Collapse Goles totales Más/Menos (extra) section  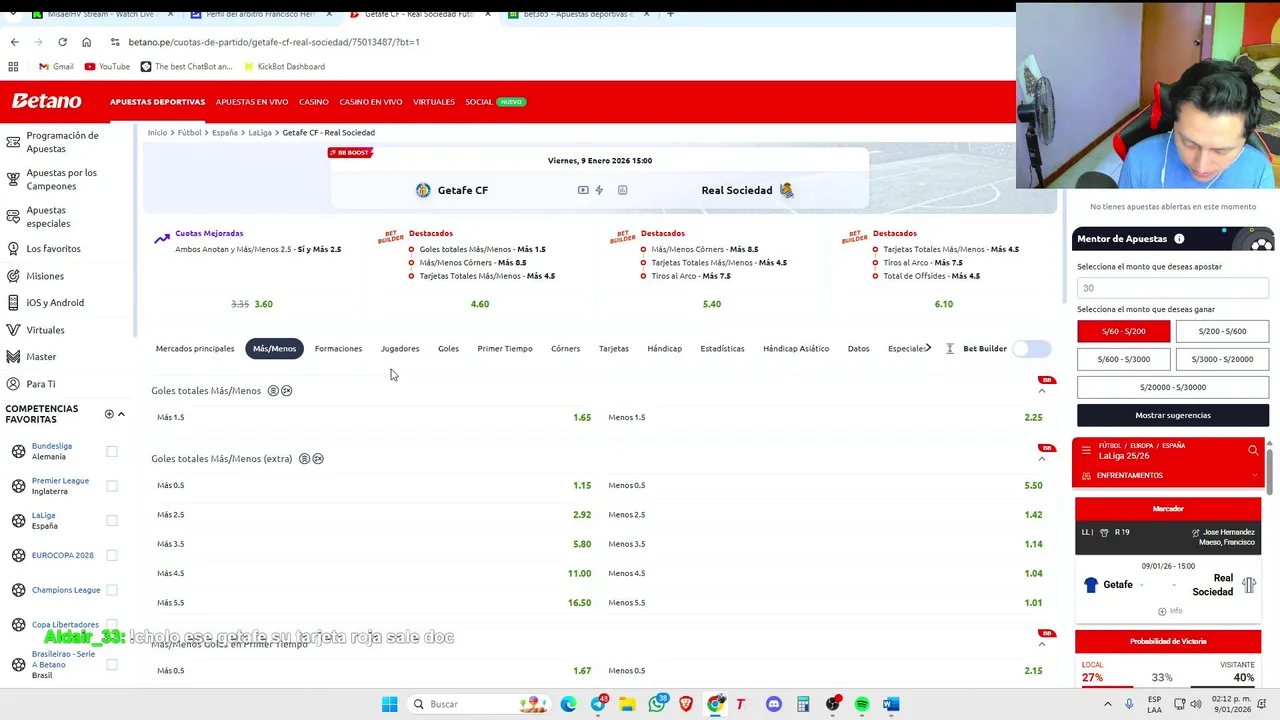[x=1041, y=459]
